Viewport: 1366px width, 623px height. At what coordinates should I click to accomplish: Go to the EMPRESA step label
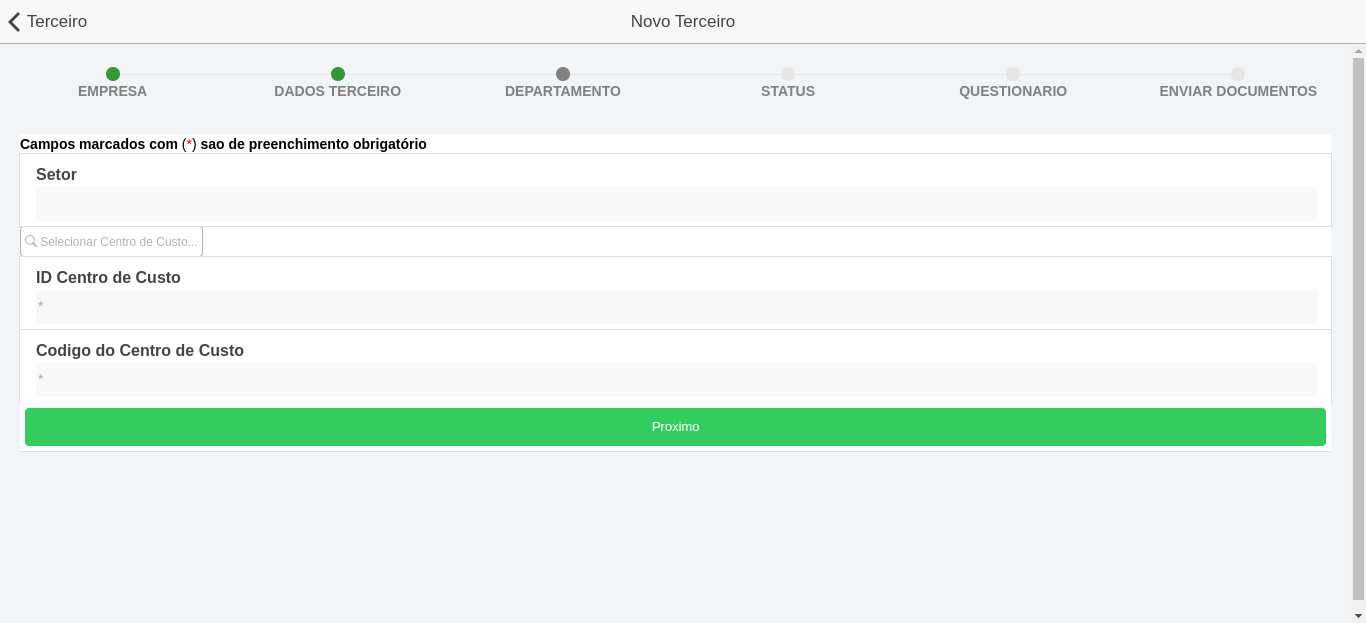[112, 91]
